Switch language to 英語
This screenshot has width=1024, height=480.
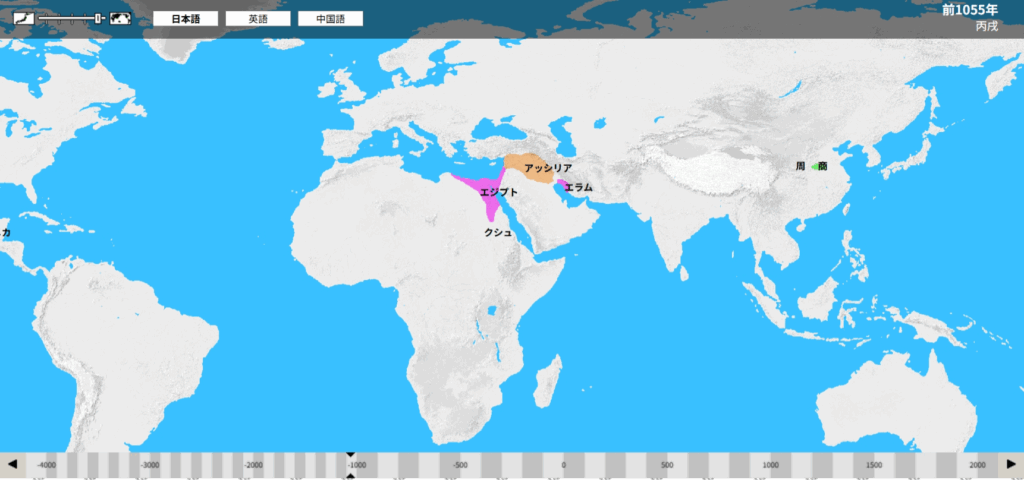(x=258, y=19)
